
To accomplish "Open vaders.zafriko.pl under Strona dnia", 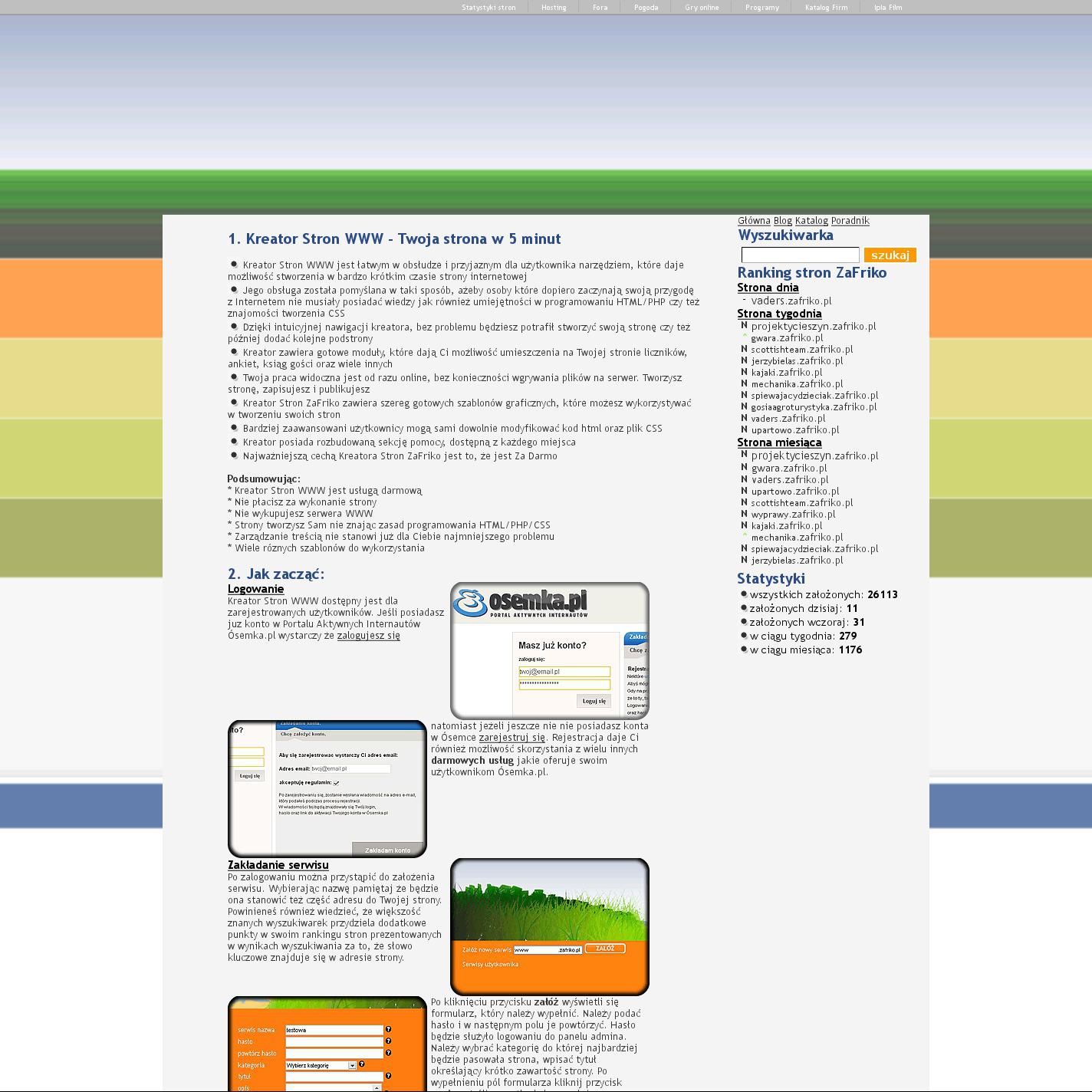I will [x=791, y=301].
